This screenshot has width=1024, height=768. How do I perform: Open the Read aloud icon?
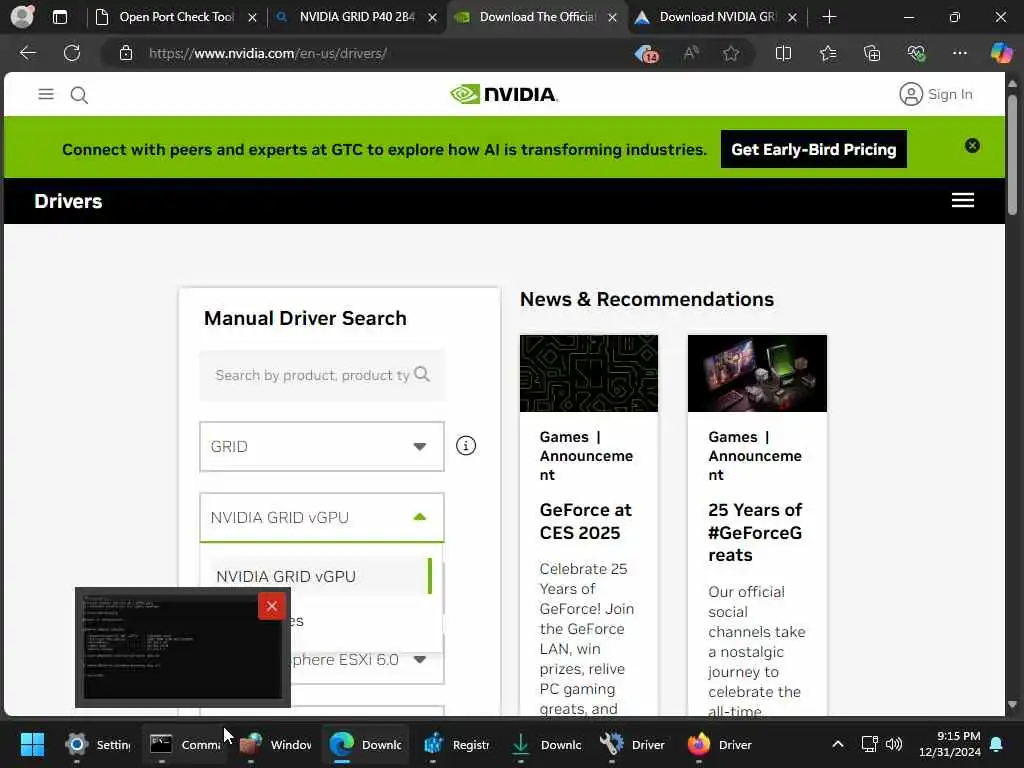pyautogui.click(x=691, y=53)
